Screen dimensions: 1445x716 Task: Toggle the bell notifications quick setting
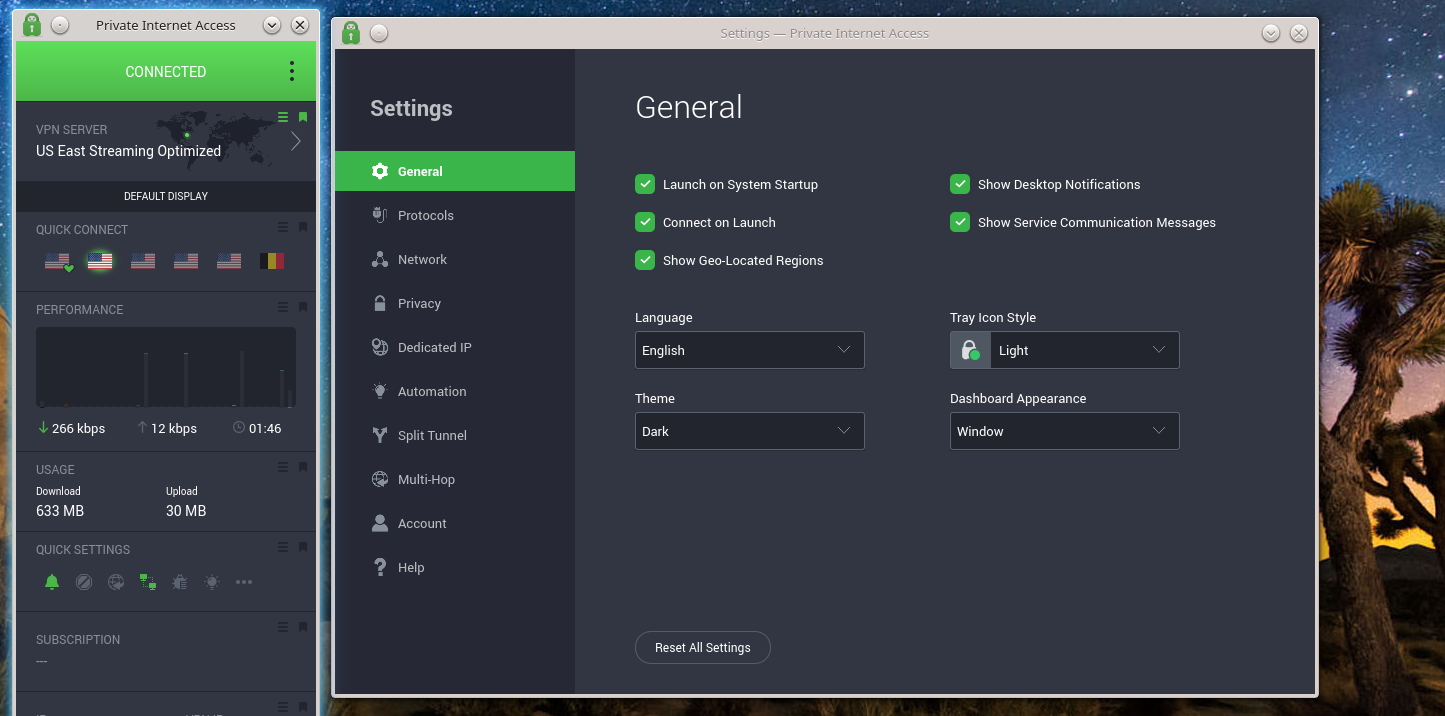(52, 581)
